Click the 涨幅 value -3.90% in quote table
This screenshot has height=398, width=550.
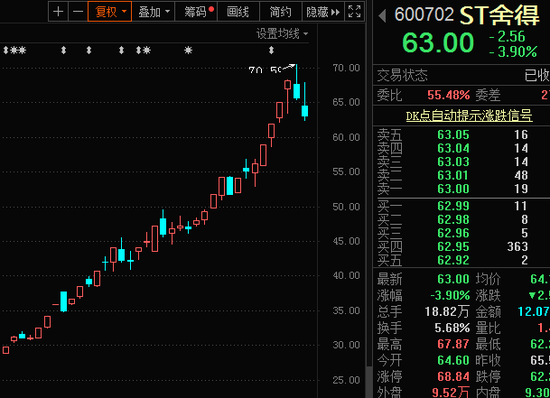[x=450, y=295]
